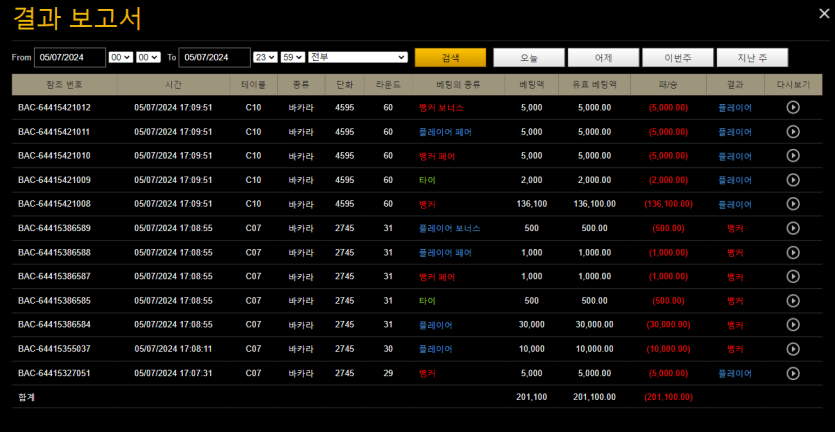Viewport: 835px width, 432px height.
Task: Replay bet BAC-64415355037
Action: [x=793, y=349]
